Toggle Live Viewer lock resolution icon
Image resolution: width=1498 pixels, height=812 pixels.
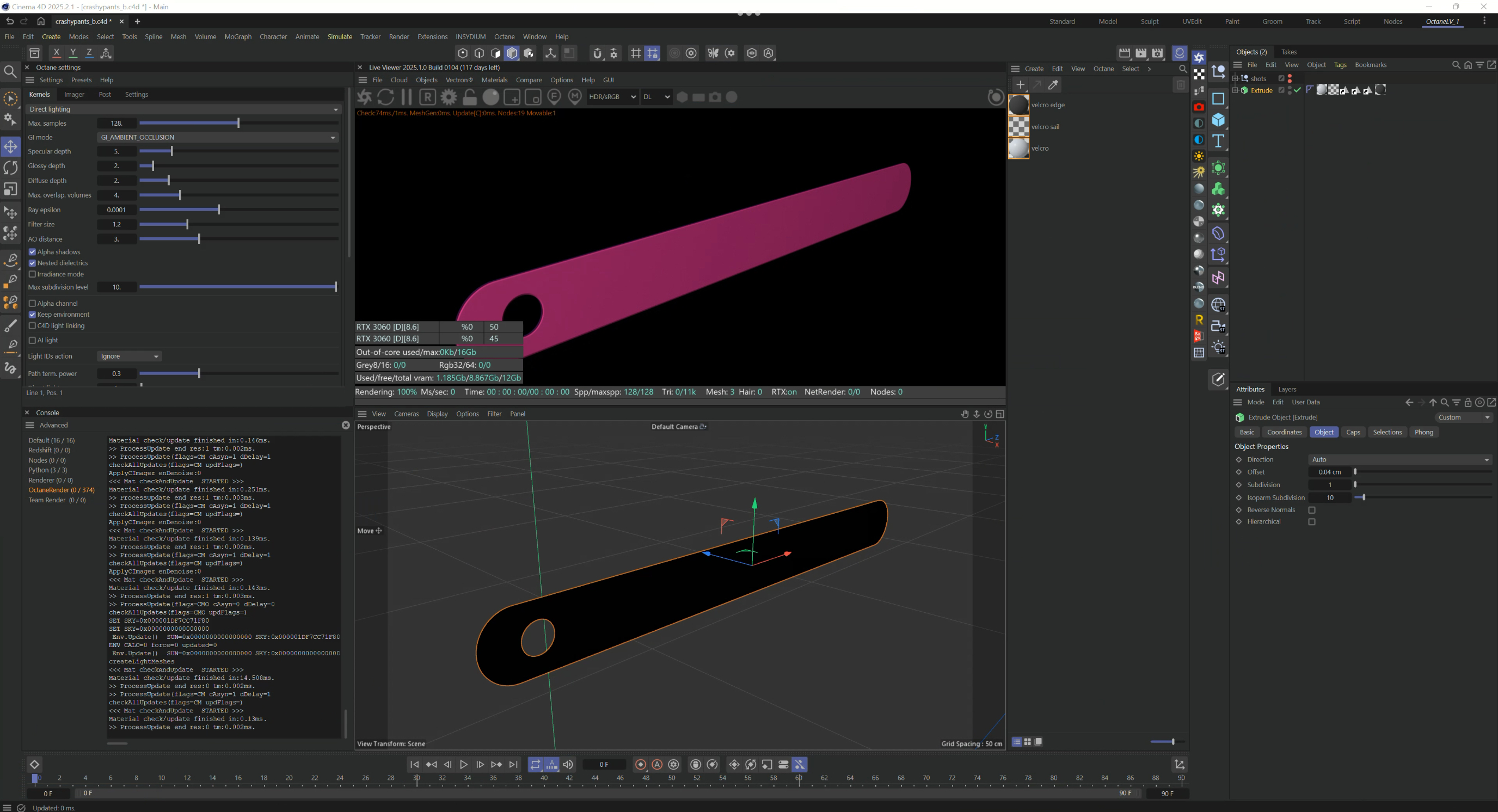[x=470, y=97]
